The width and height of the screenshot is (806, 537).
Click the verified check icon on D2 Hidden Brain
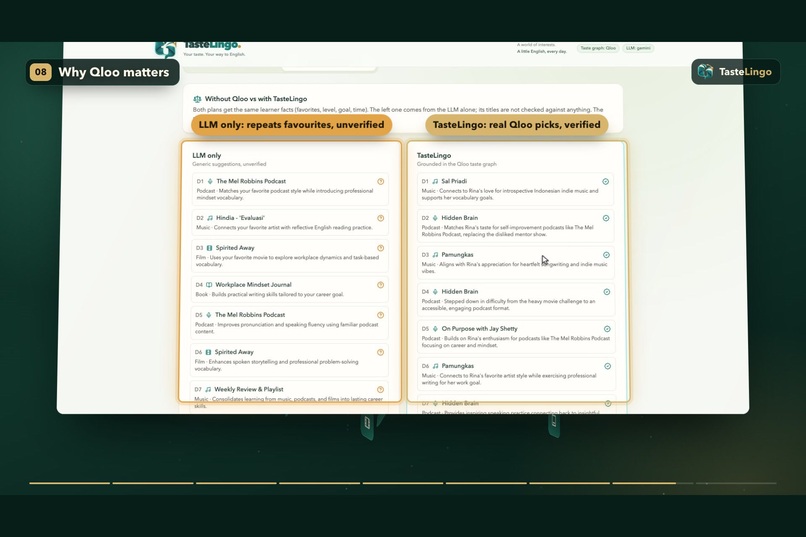606,218
